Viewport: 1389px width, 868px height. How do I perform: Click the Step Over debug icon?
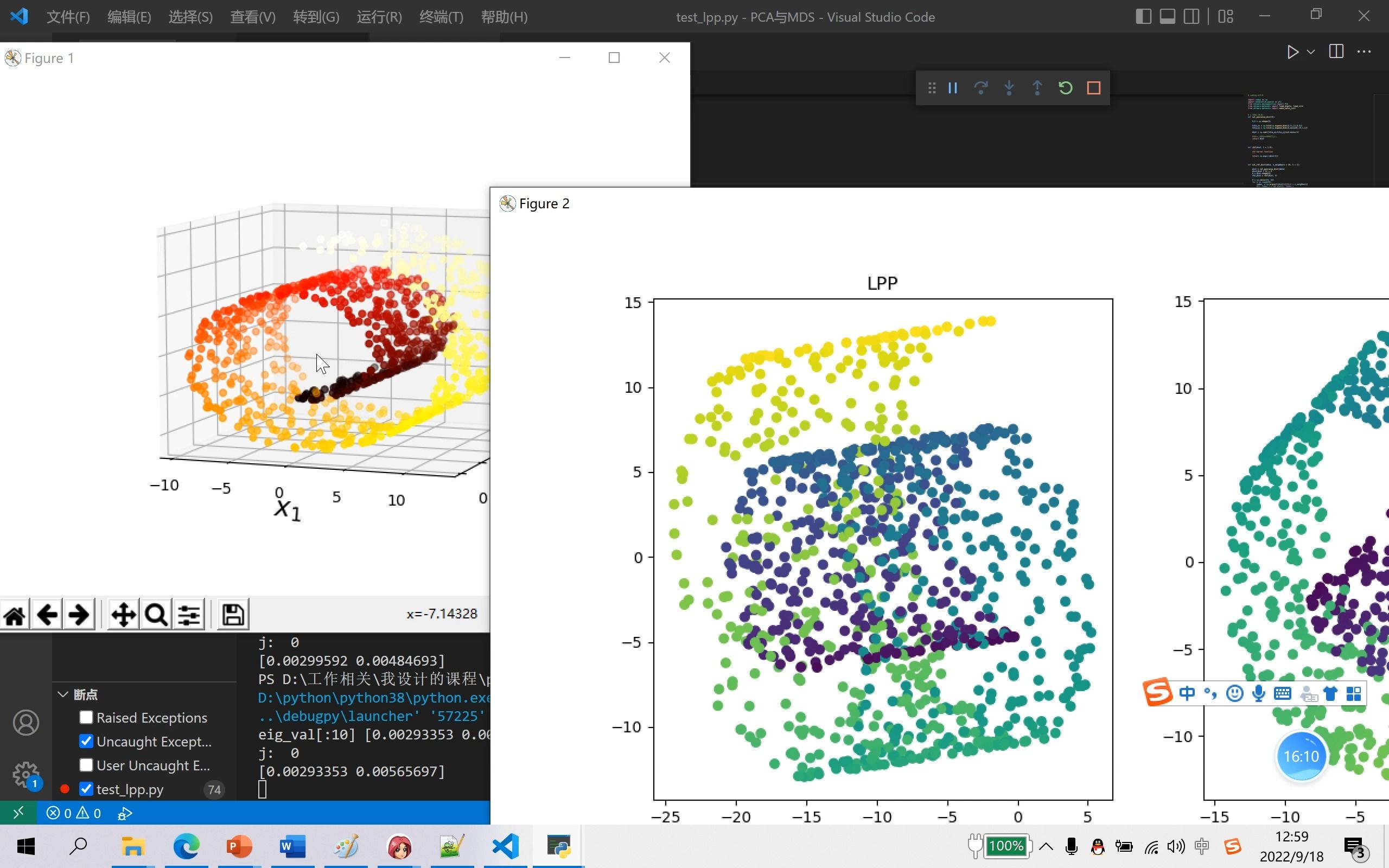click(981, 88)
